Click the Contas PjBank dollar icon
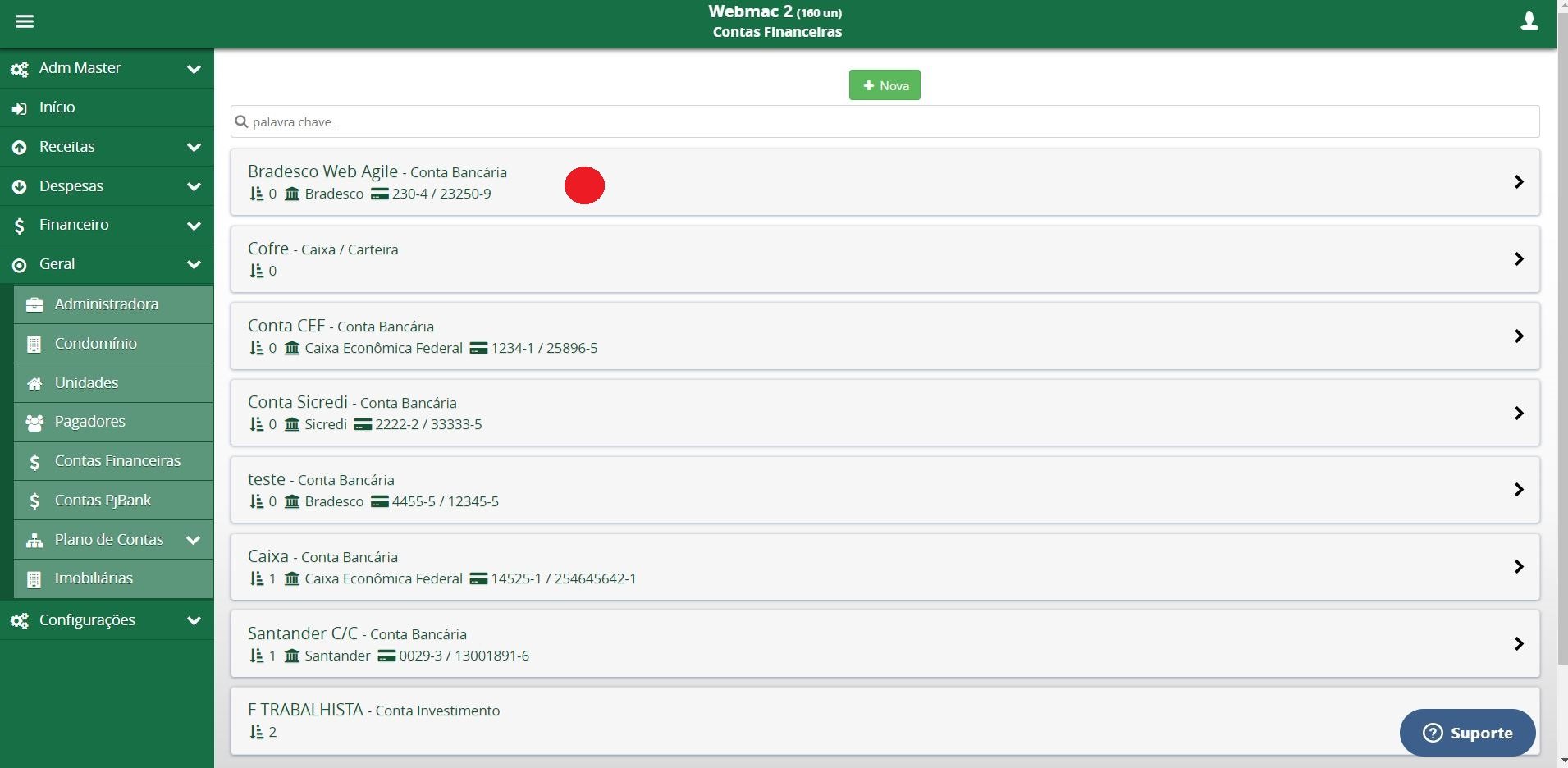 point(34,501)
